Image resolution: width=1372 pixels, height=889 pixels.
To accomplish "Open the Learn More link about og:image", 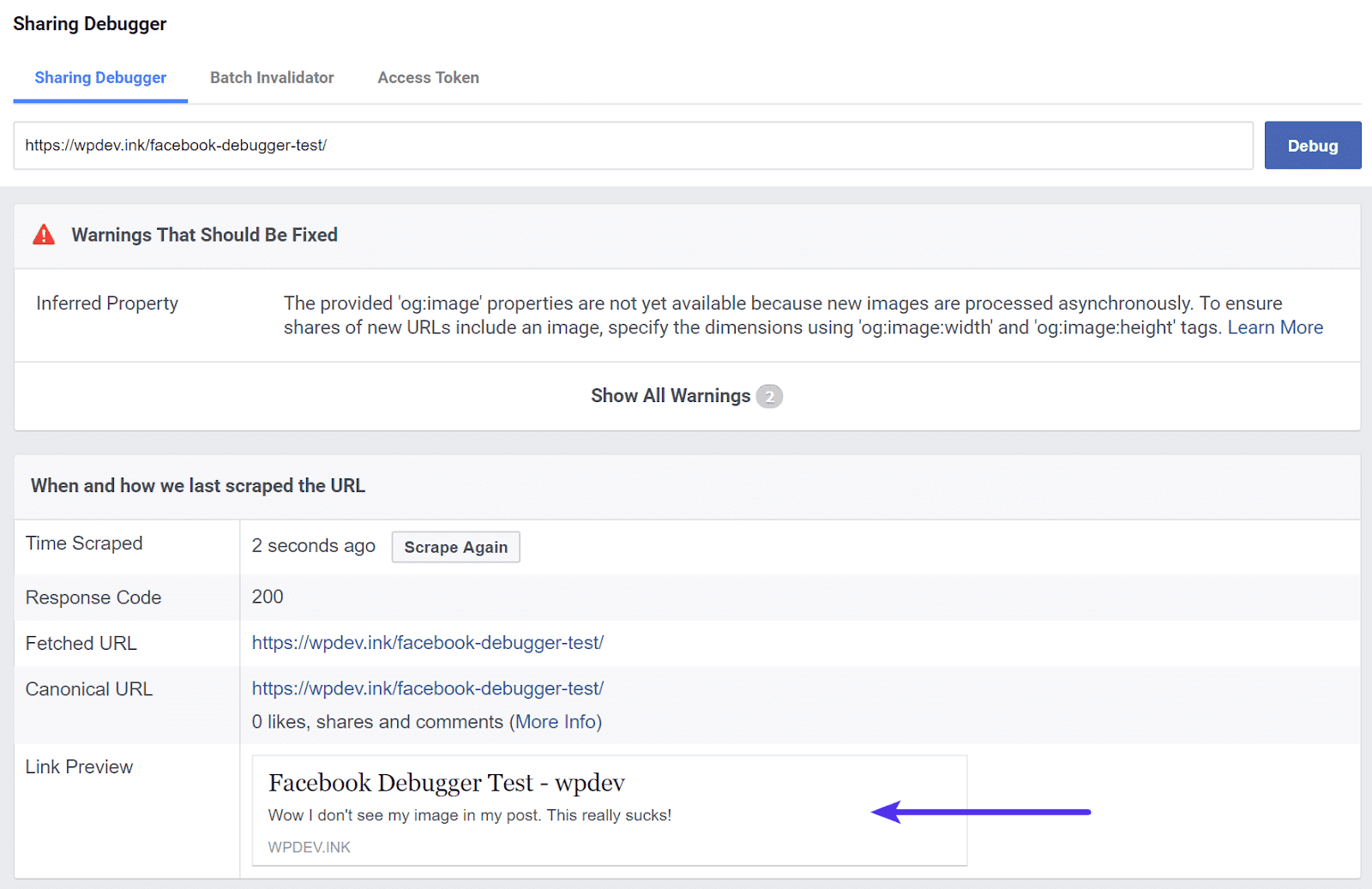I will [1275, 327].
